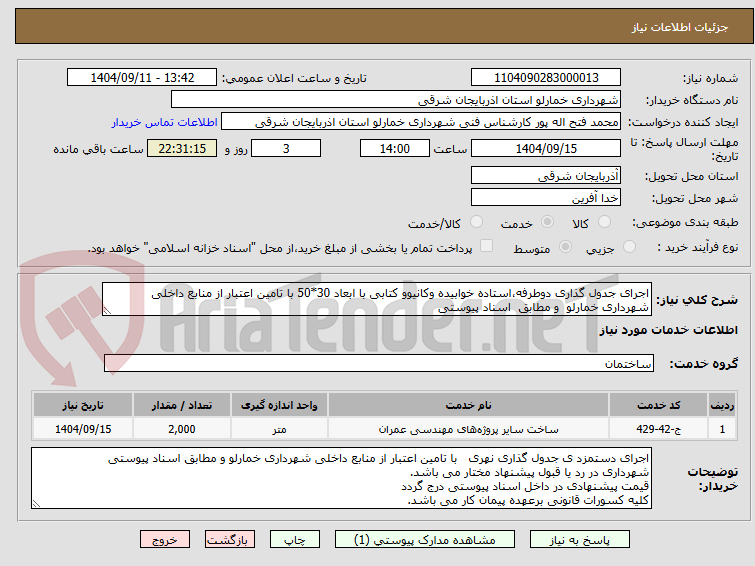This screenshot has width=755, height=566.
Task: Toggle the اسناد خزانه اسلامی payment checkbox
Action: tap(487, 246)
